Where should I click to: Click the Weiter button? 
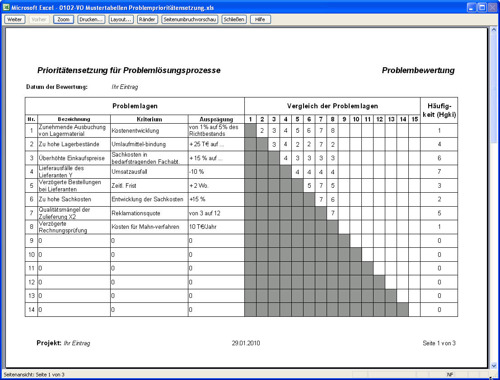(x=14, y=20)
